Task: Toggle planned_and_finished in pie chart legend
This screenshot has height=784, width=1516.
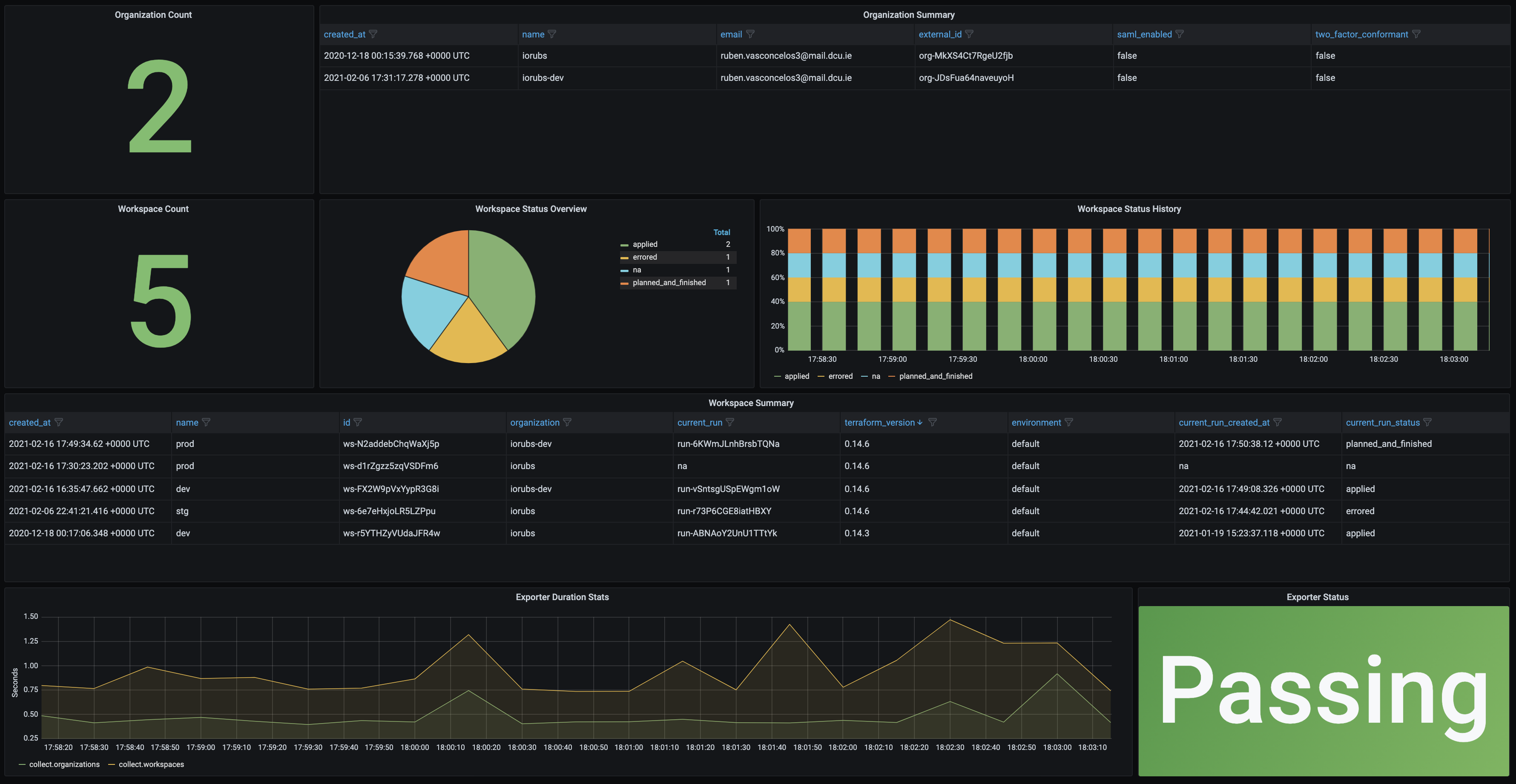Action: [669, 283]
